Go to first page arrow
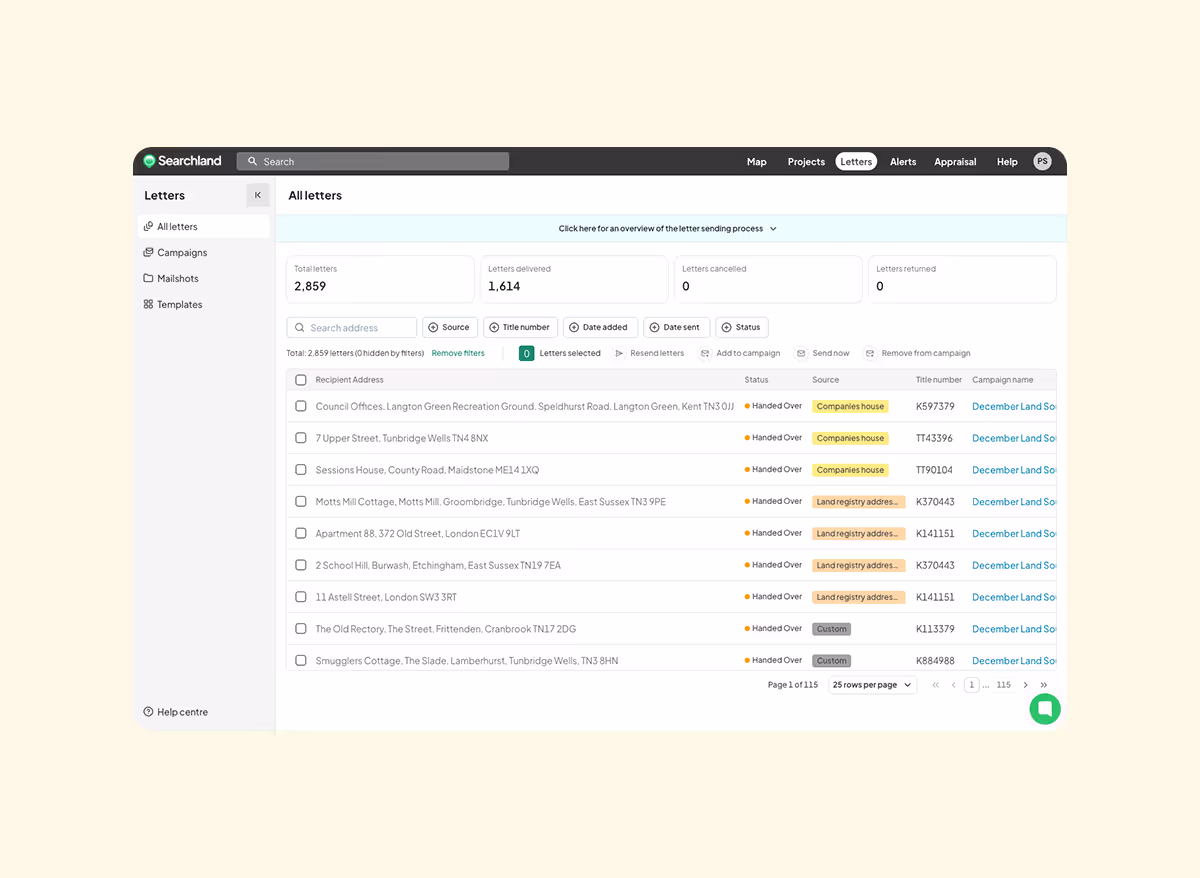 point(936,685)
